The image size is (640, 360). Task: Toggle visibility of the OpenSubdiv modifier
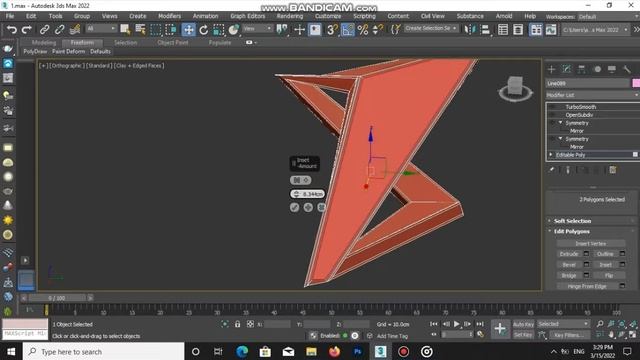552,115
